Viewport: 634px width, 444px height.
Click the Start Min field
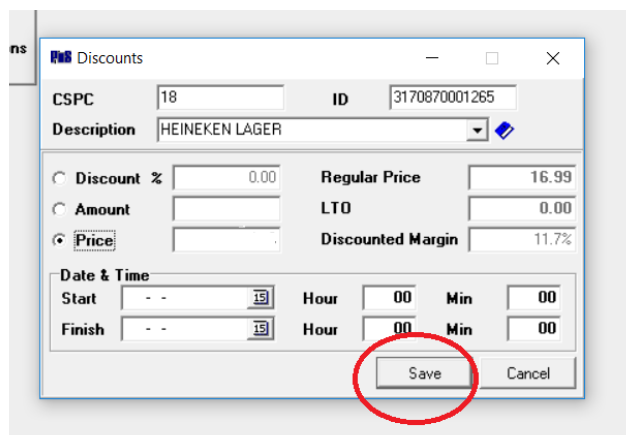coord(534,298)
